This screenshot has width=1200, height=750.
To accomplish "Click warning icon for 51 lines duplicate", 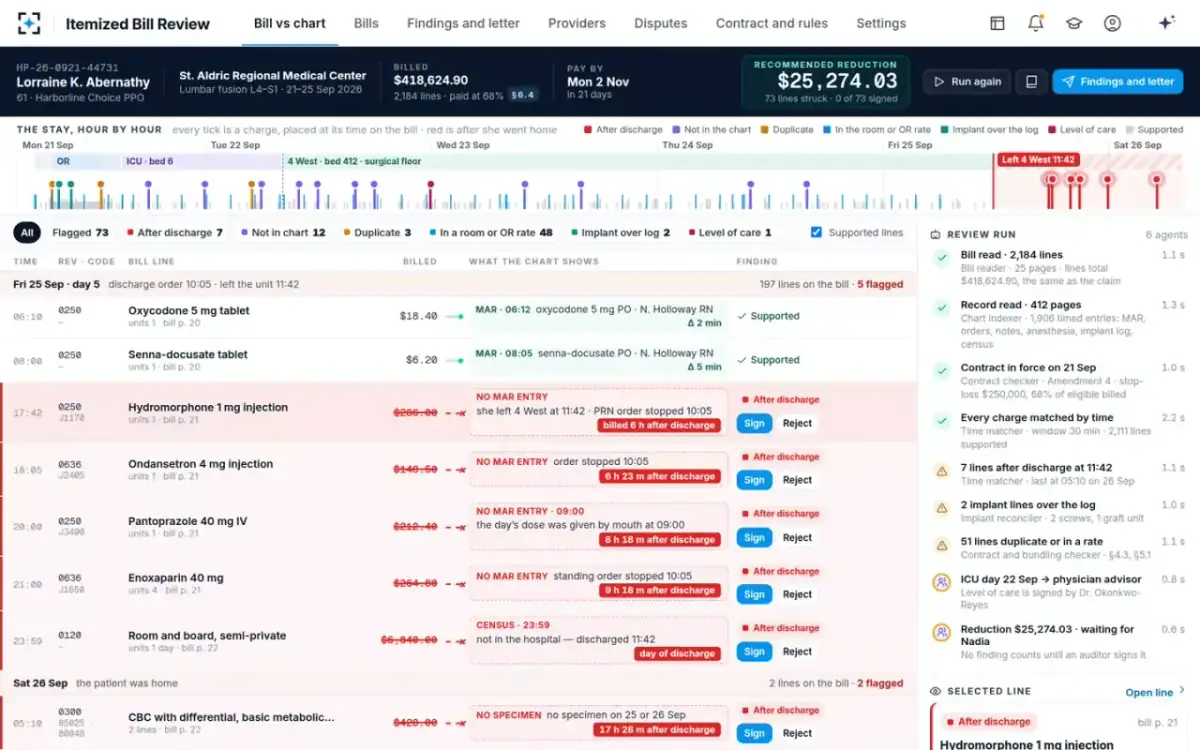I will click(941, 545).
